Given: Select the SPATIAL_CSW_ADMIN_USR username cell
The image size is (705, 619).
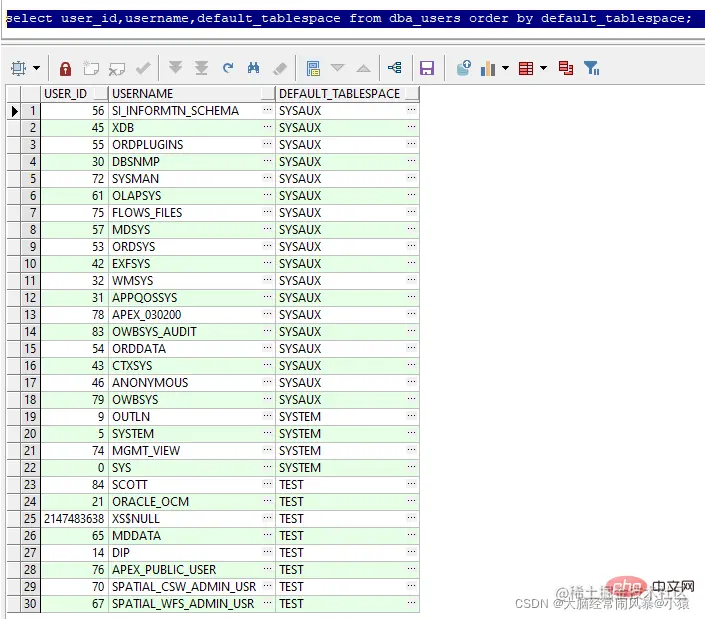Looking at the screenshot, I should coord(192,587).
